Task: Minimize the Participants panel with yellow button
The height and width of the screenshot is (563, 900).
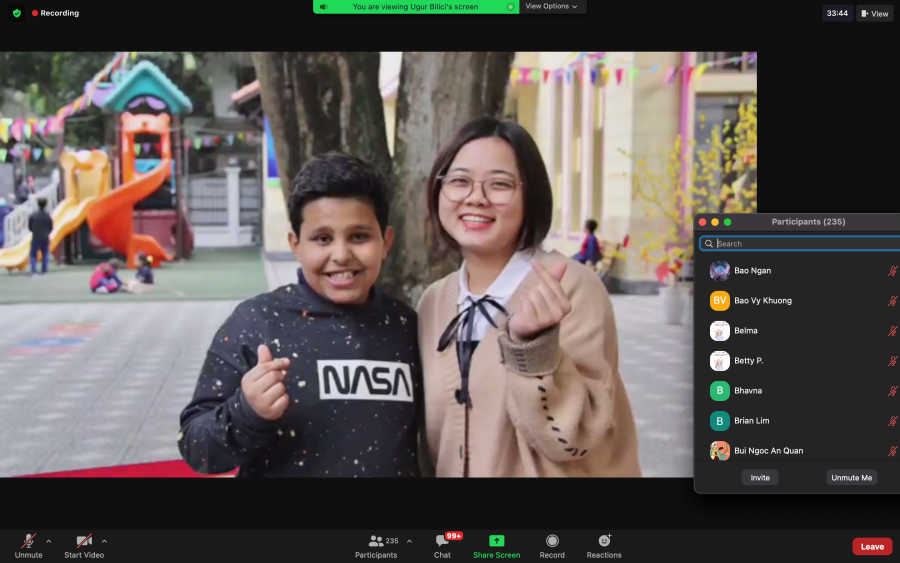Action: [715, 222]
